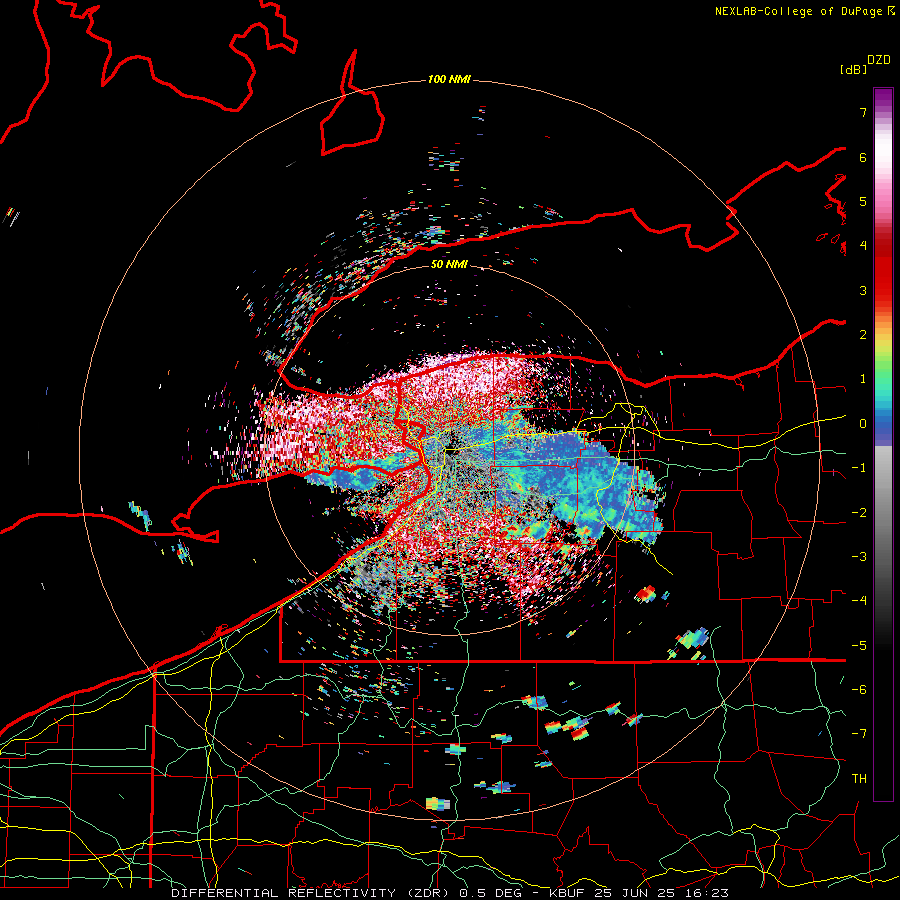
Task: Click the 1 tick label on the color scale
Action: (863, 379)
